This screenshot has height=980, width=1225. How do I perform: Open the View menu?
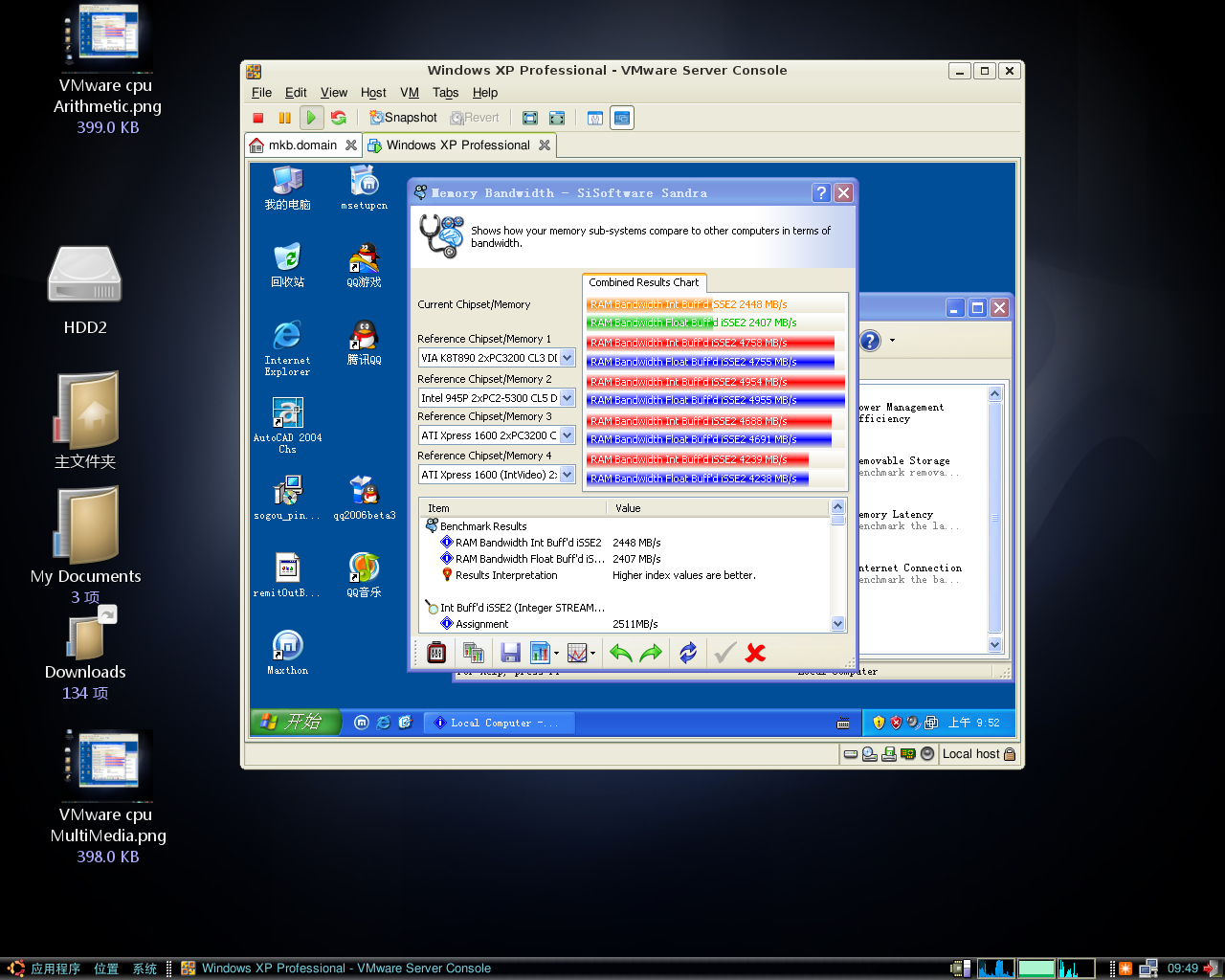pyautogui.click(x=334, y=93)
